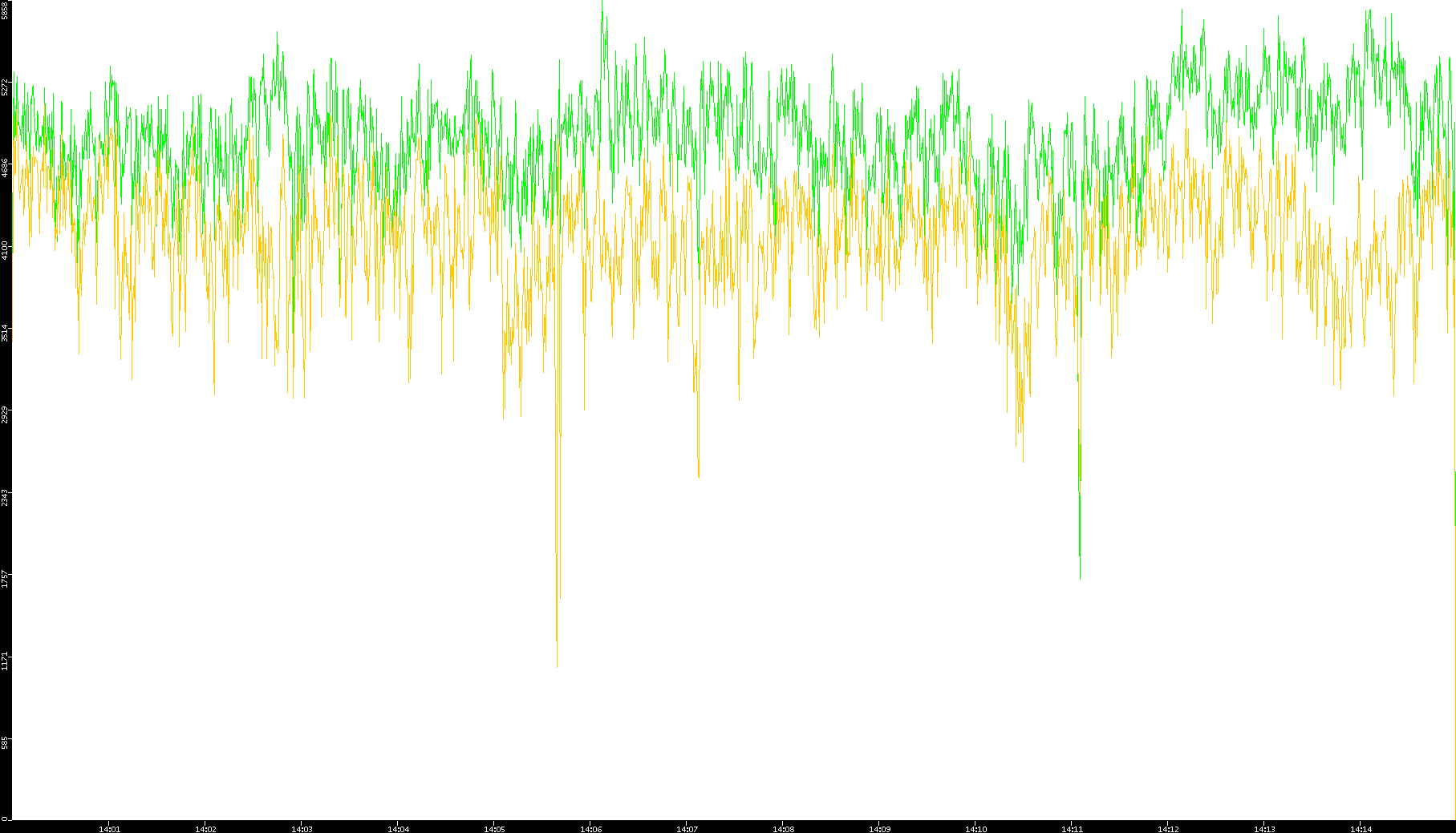Click the 0 origin axis label
The height and width of the screenshot is (833, 1456).
(x=5, y=819)
